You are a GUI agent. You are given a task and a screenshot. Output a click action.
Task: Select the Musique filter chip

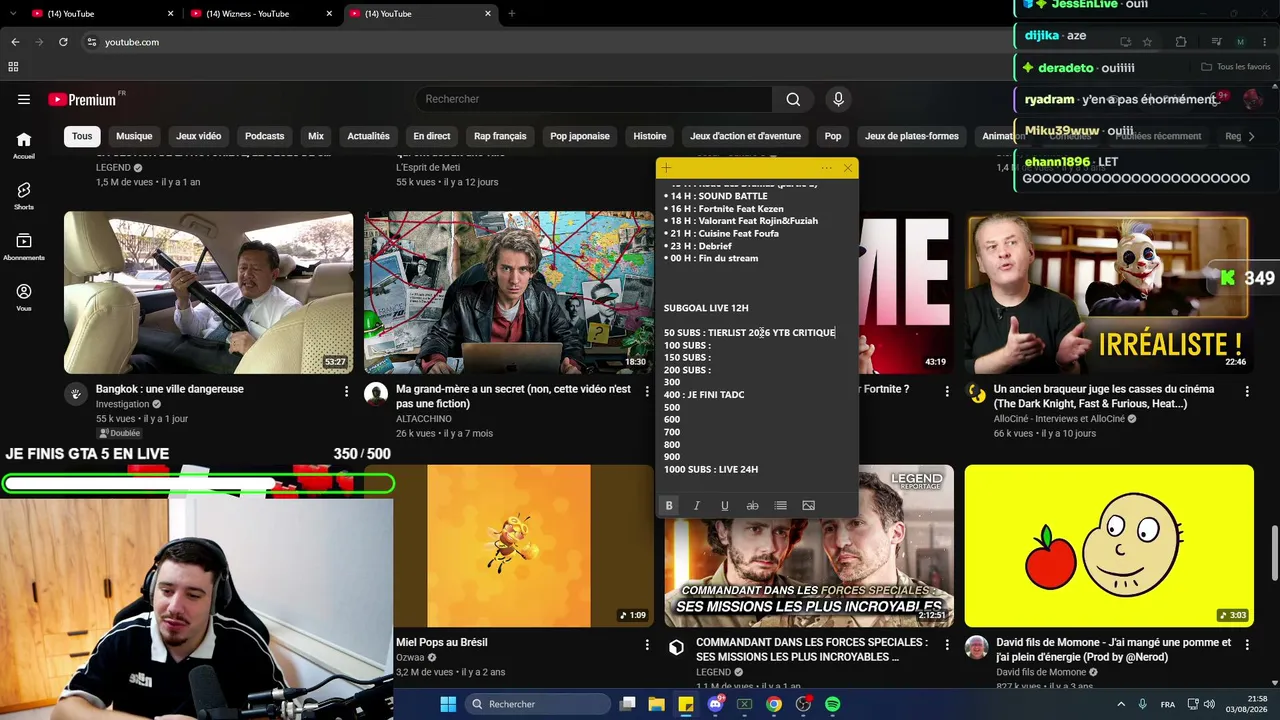[x=134, y=136]
